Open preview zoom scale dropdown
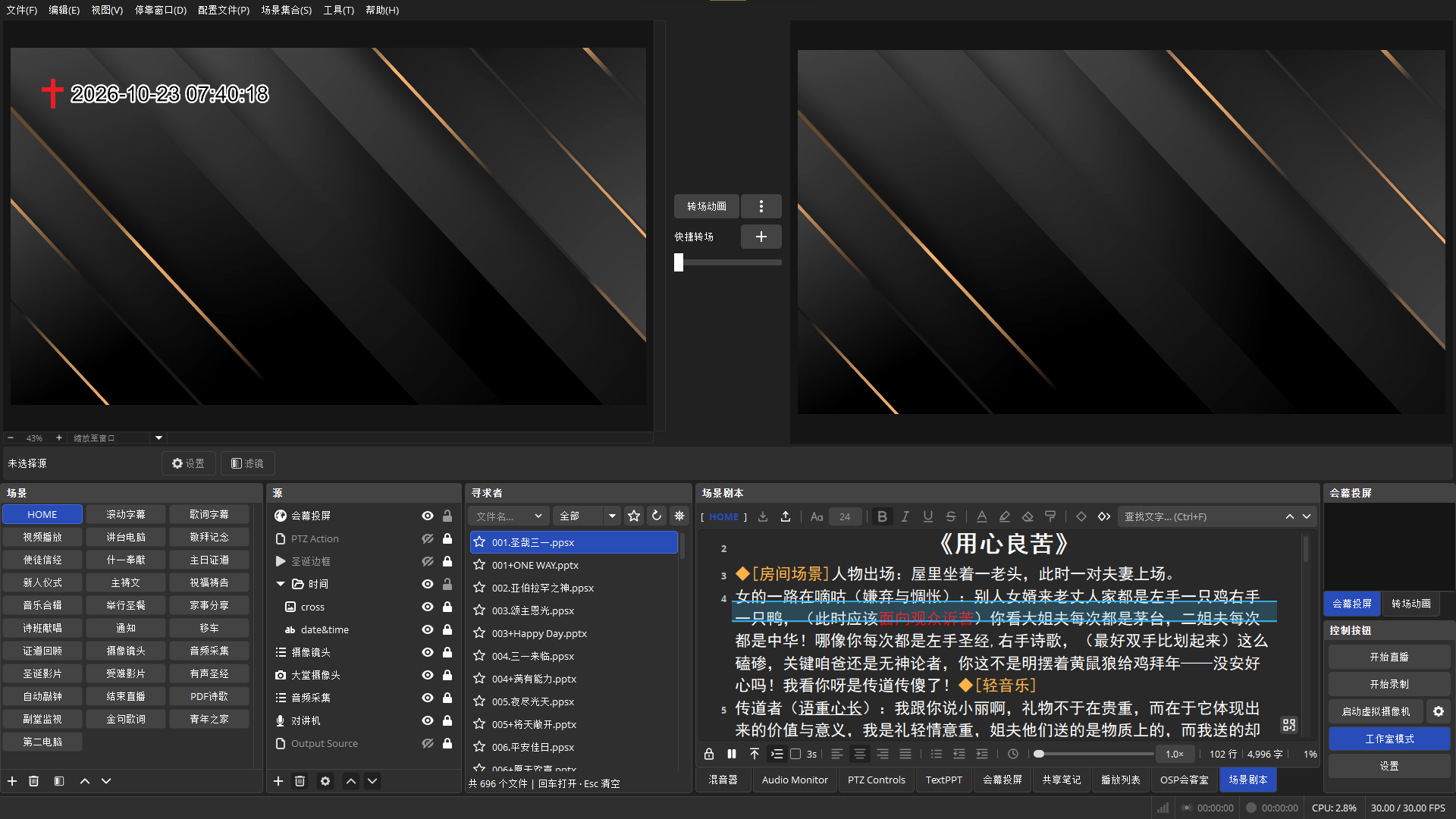1456x819 pixels. [158, 438]
